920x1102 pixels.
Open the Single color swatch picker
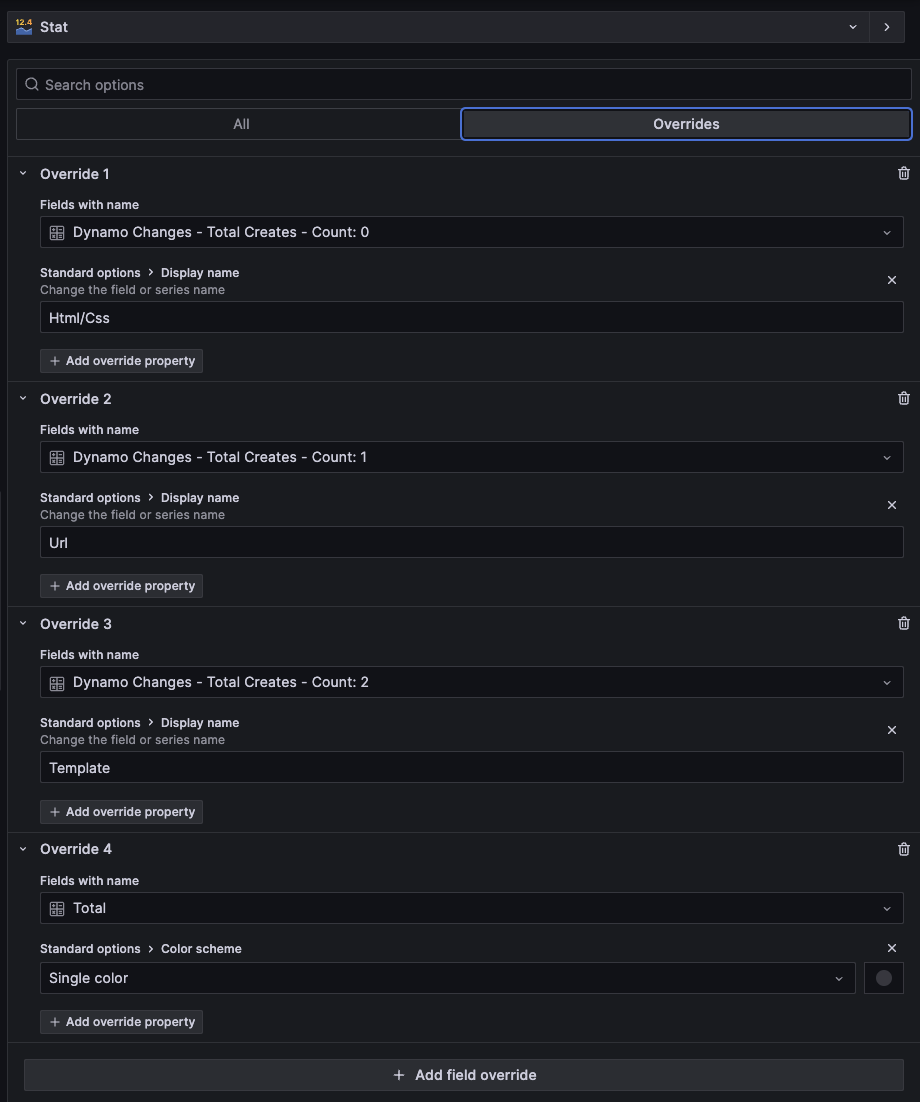(884, 978)
